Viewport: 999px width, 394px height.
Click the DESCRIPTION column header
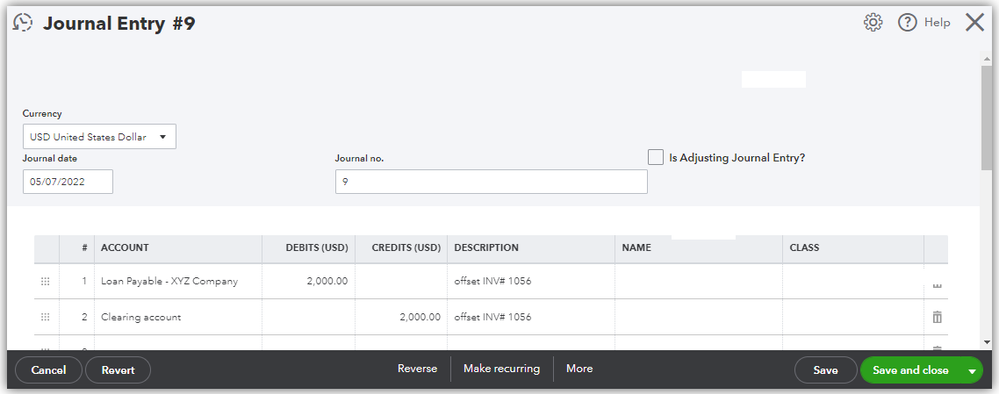[531, 248]
